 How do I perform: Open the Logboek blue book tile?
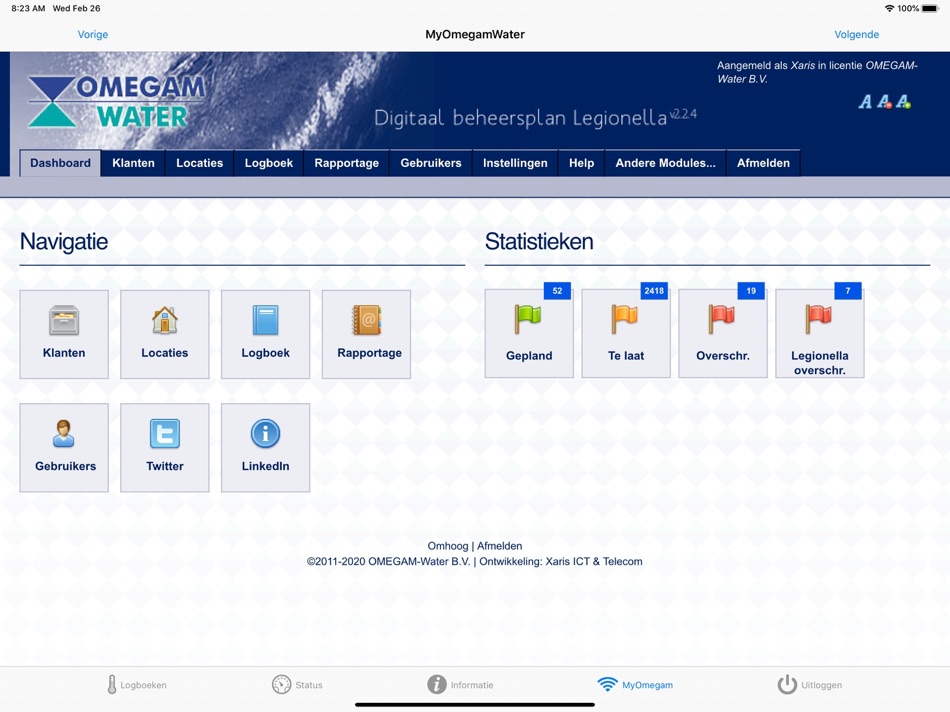pyautogui.click(x=265, y=334)
